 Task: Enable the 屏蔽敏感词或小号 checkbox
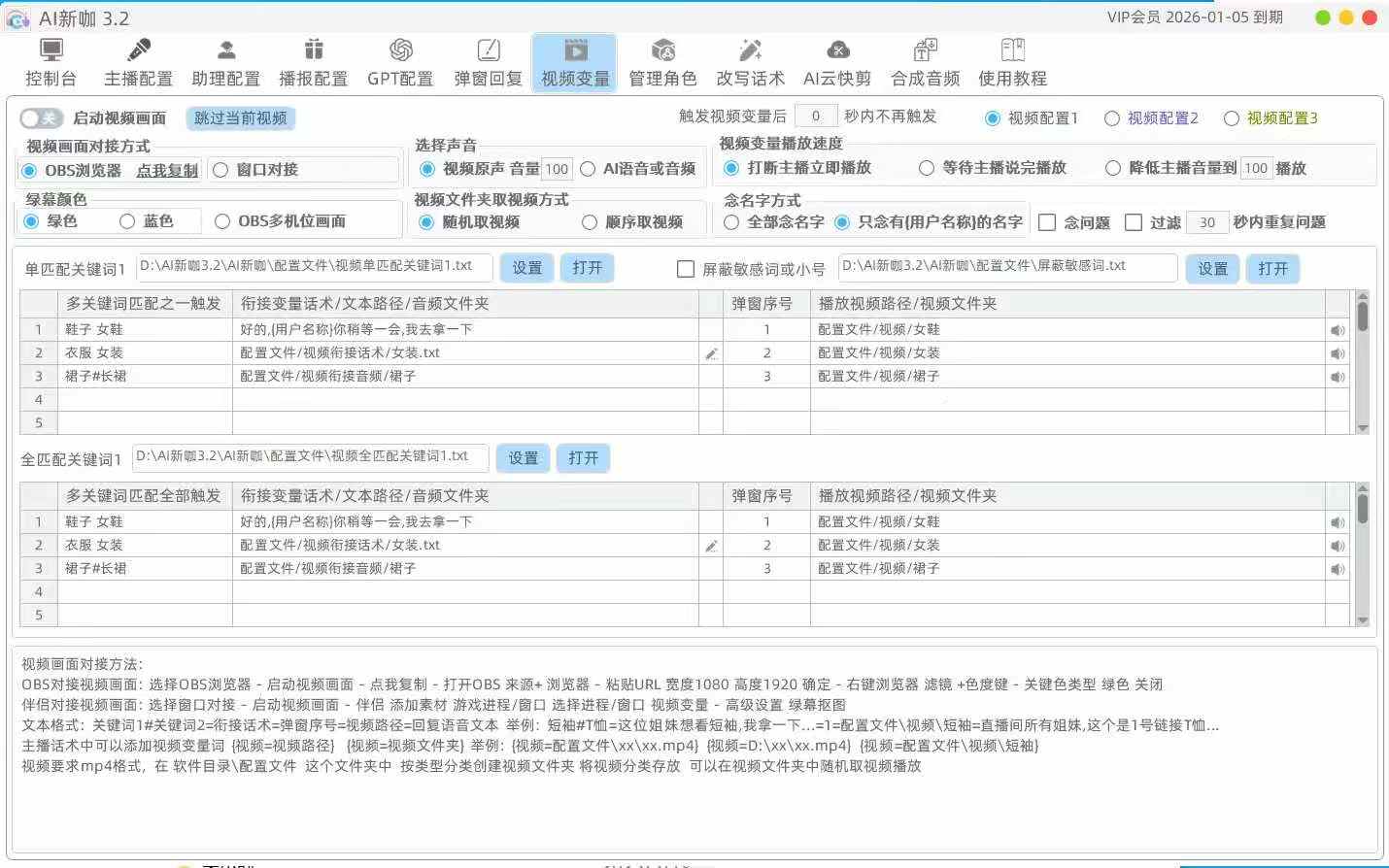click(x=686, y=269)
